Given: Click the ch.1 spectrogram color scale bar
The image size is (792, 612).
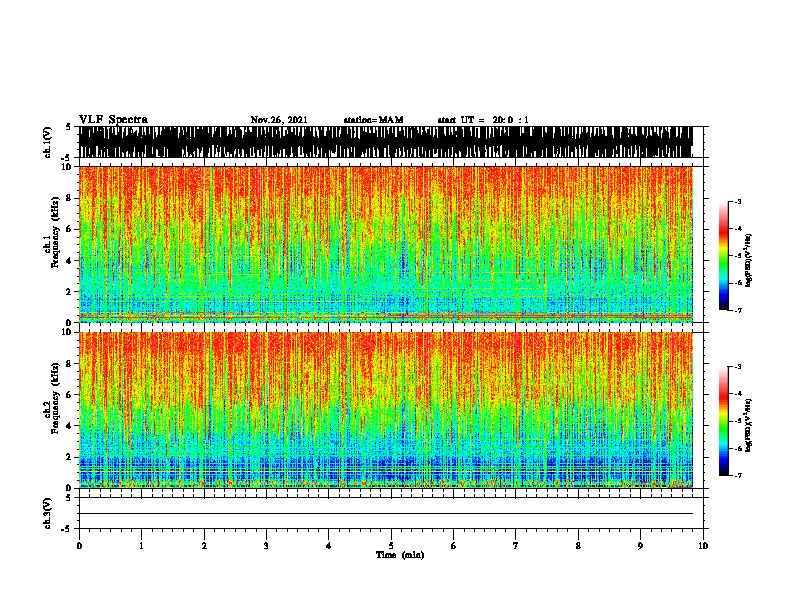Looking at the screenshot, I should 723,256.
